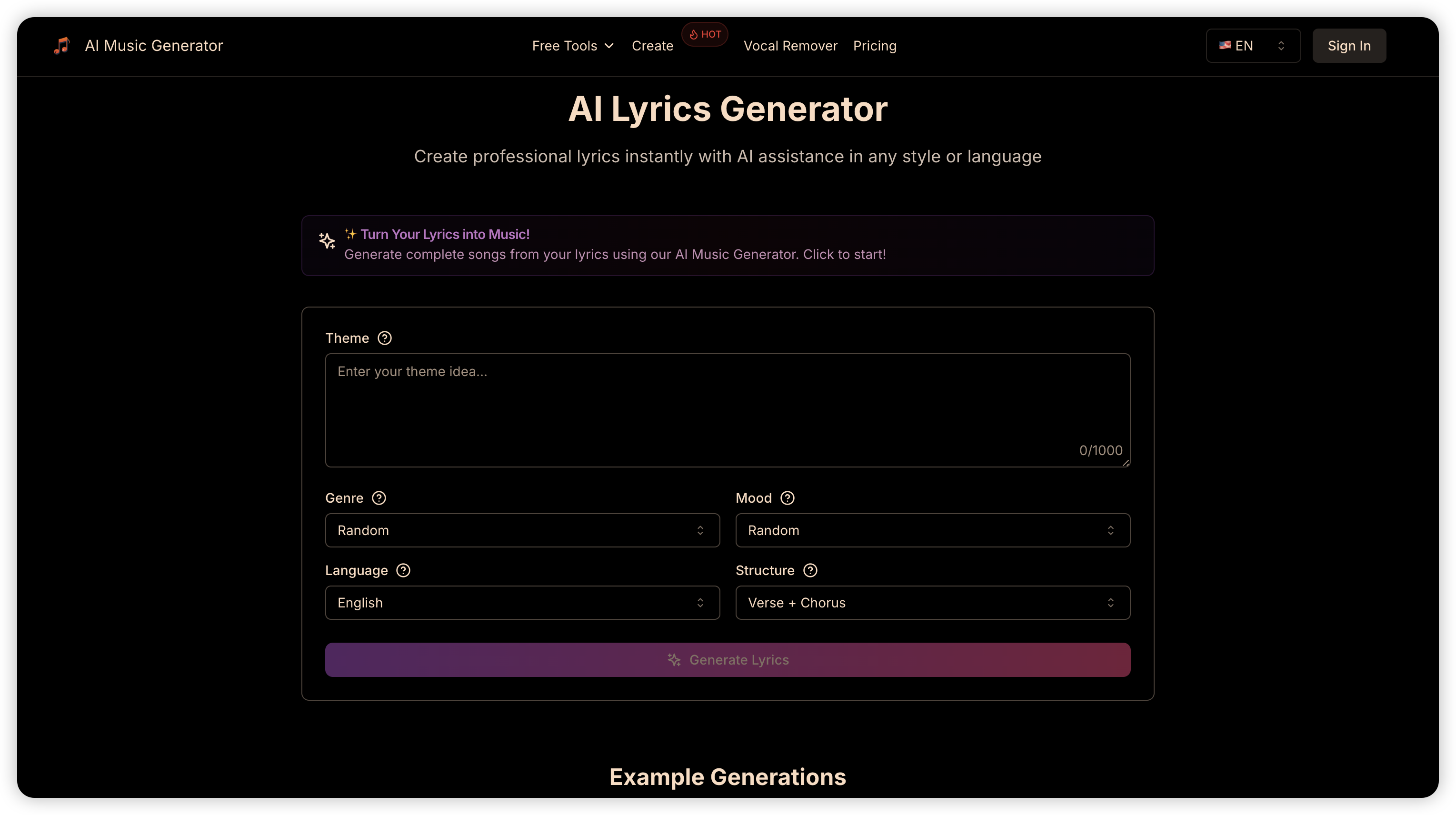Focus the theme idea text area
1456x815 pixels.
pyautogui.click(x=727, y=410)
